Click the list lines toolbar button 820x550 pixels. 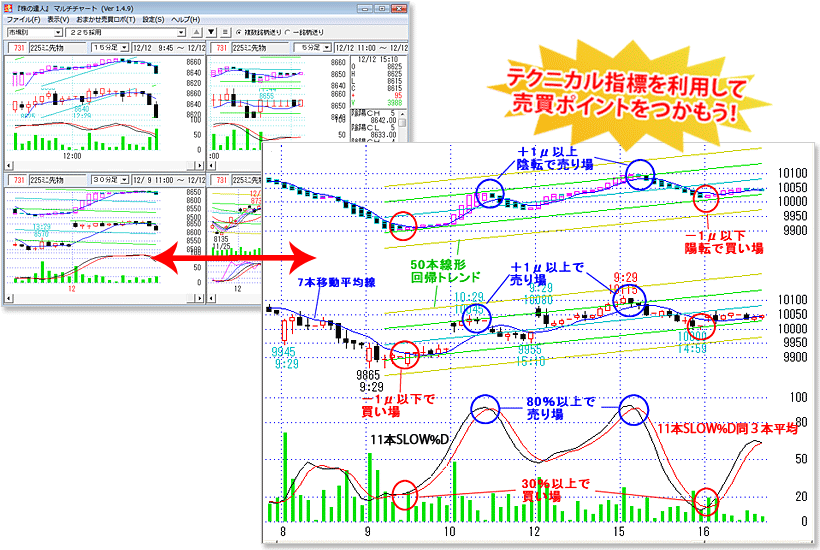pyautogui.click(x=225, y=32)
